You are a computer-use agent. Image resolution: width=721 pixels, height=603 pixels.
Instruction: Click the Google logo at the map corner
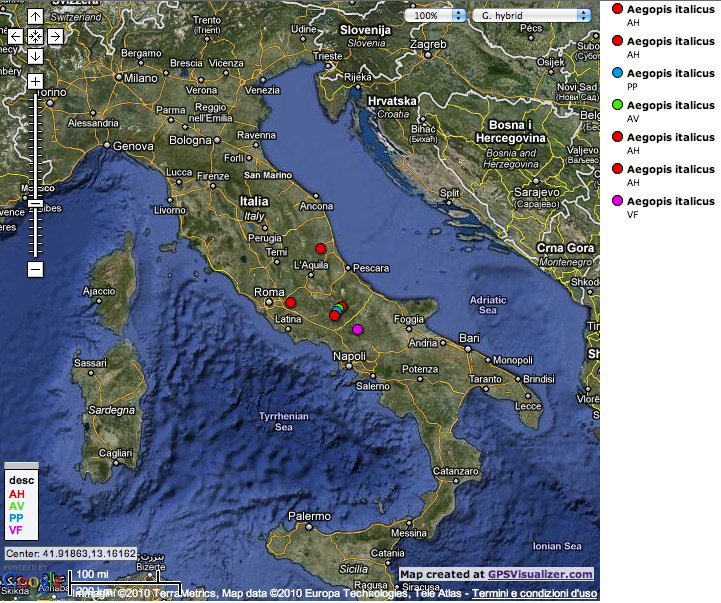click(x=32, y=581)
